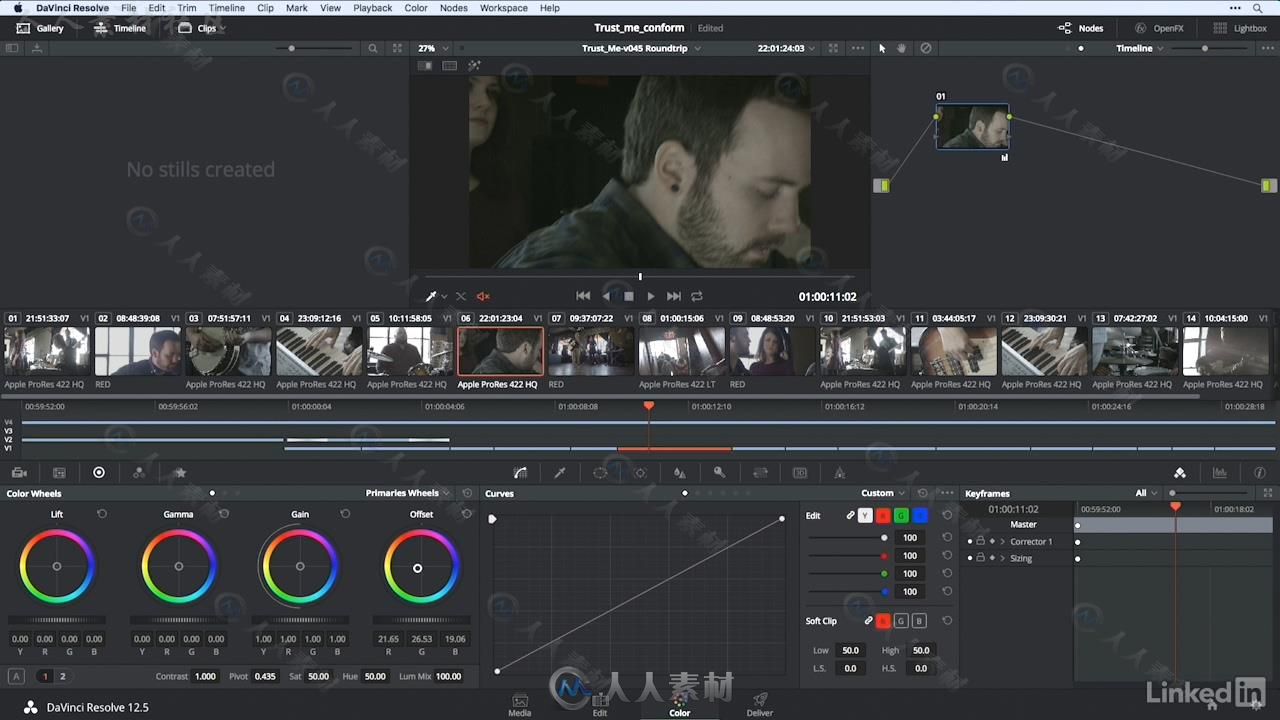Click the bypass grades icon

[x=926, y=48]
